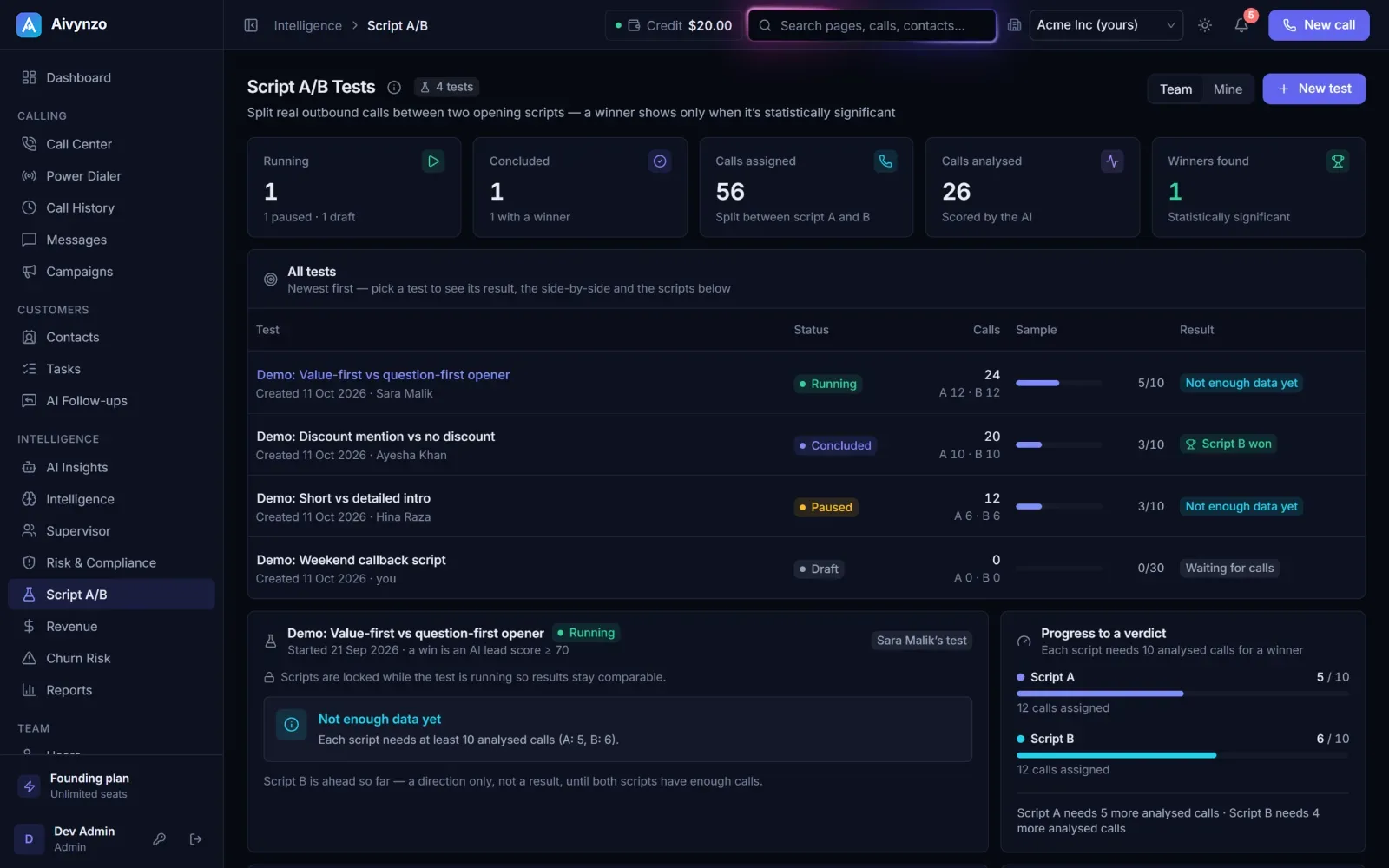Click the building icon beside Acme Inc
The width and height of the screenshot is (1389, 868).
[1014, 25]
